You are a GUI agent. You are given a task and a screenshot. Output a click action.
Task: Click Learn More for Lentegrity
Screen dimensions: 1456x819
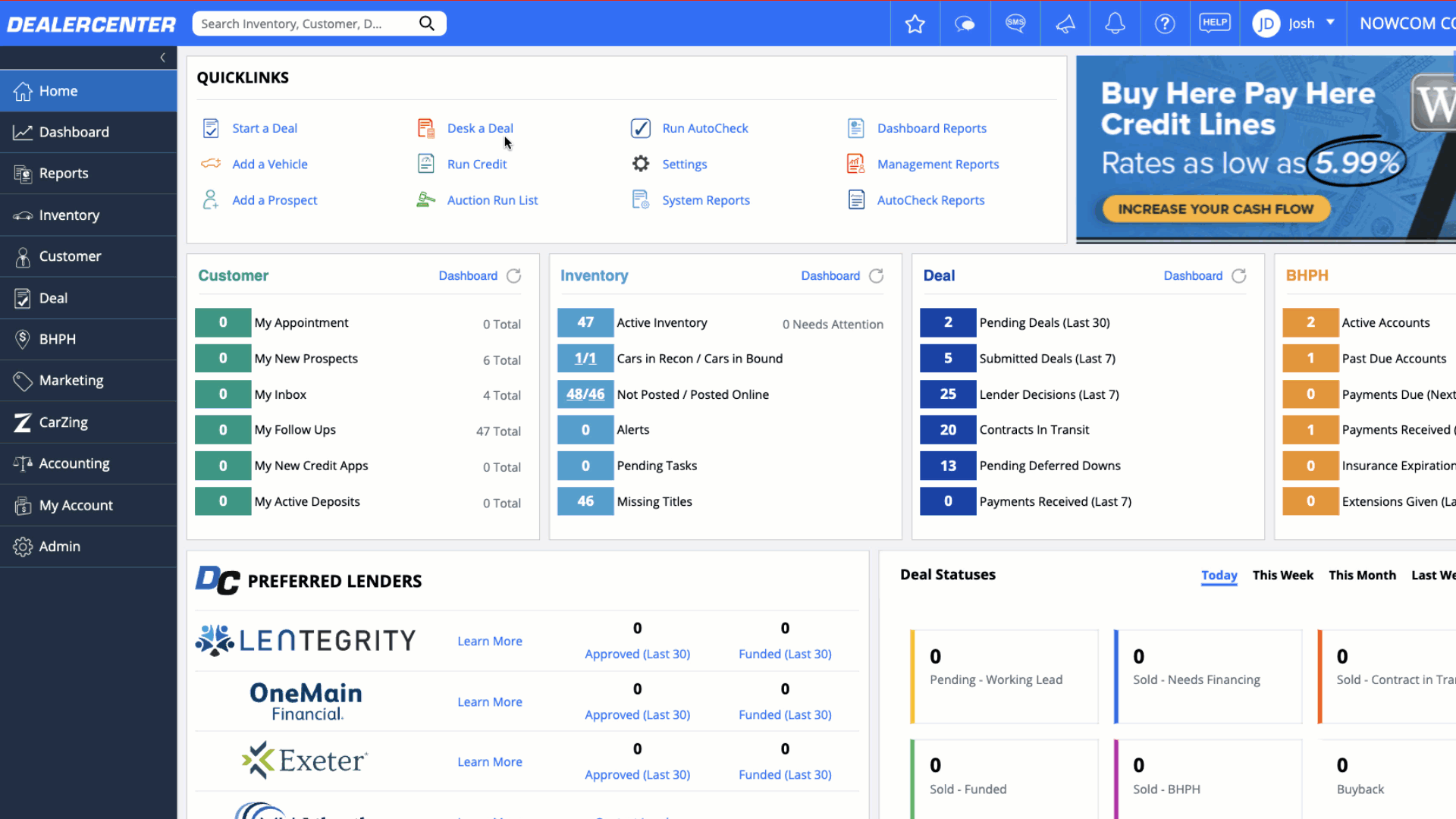tap(490, 642)
